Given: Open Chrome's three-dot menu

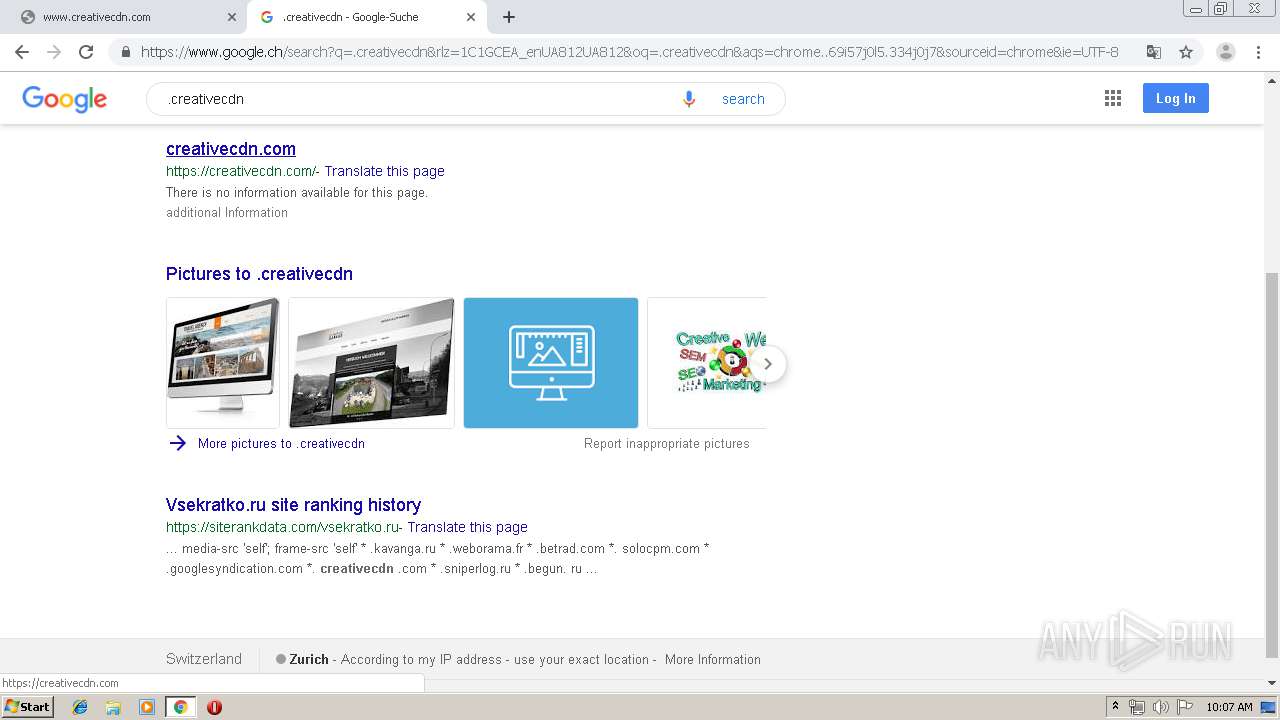Looking at the screenshot, I should pyautogui.click(x=1258, y=52).
